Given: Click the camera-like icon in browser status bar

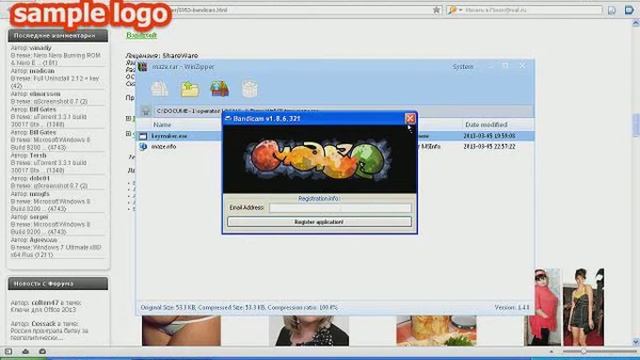Looking at the screenshot, I should click(x=42, y=351).
